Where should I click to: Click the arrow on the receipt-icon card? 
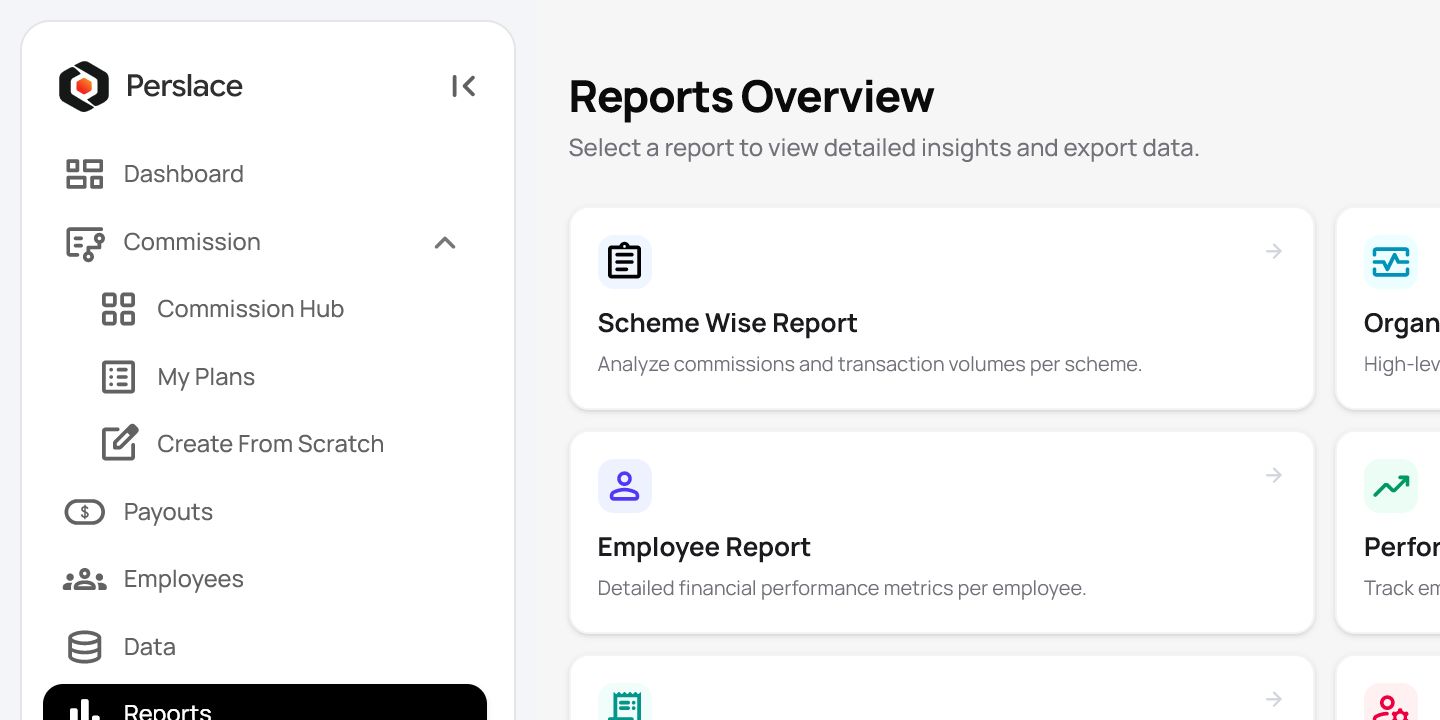(1273, 699)
